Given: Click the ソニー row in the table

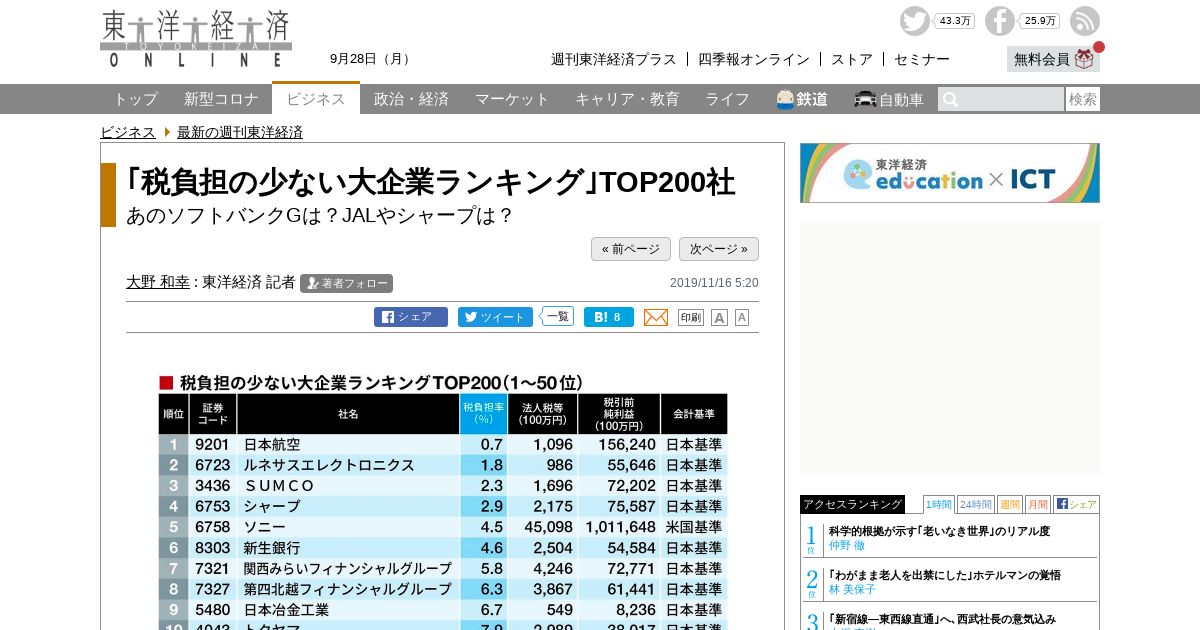Looking at the screenshot, I should point(443,526).
